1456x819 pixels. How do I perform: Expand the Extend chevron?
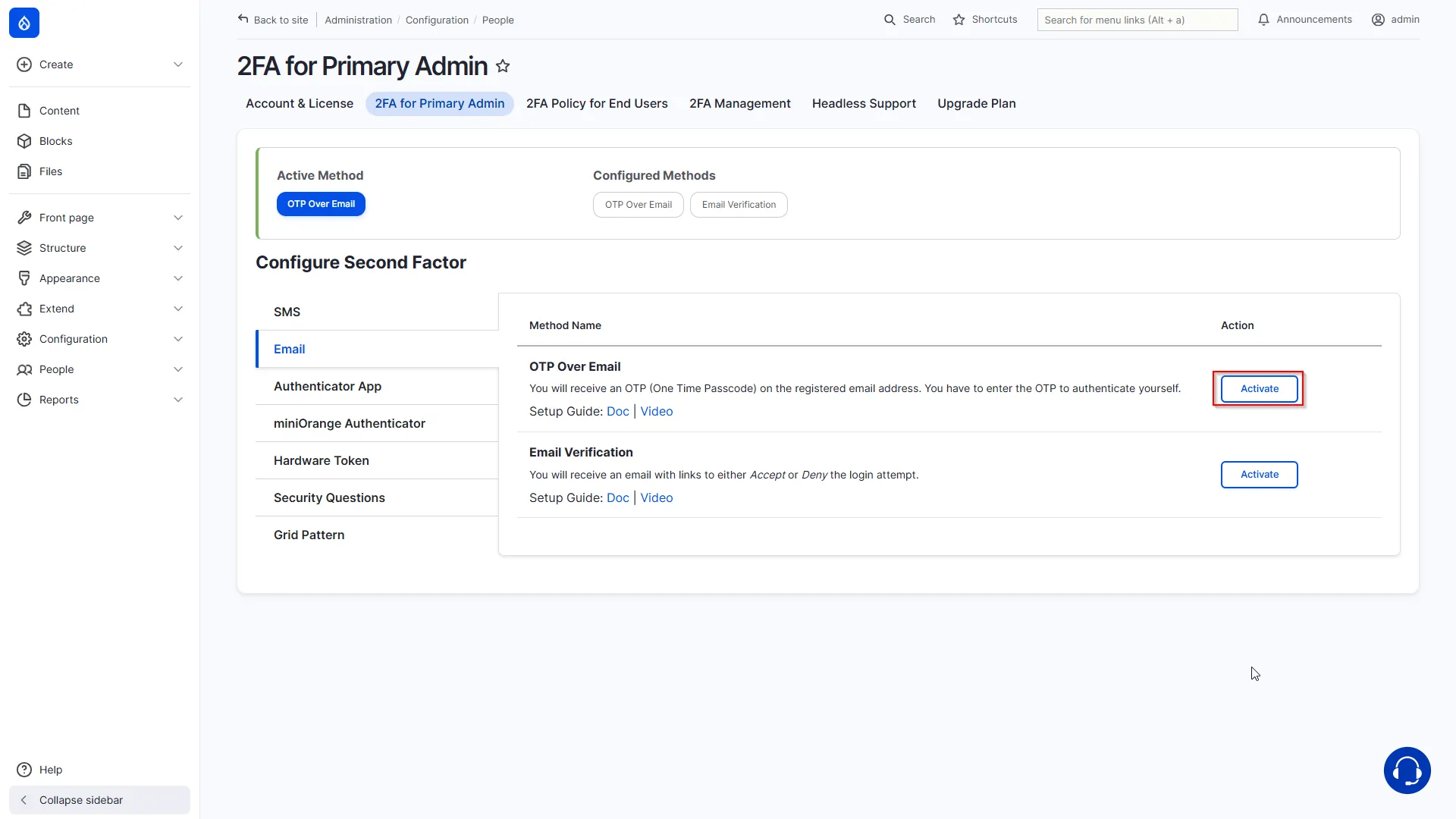[x=178, y=309]
